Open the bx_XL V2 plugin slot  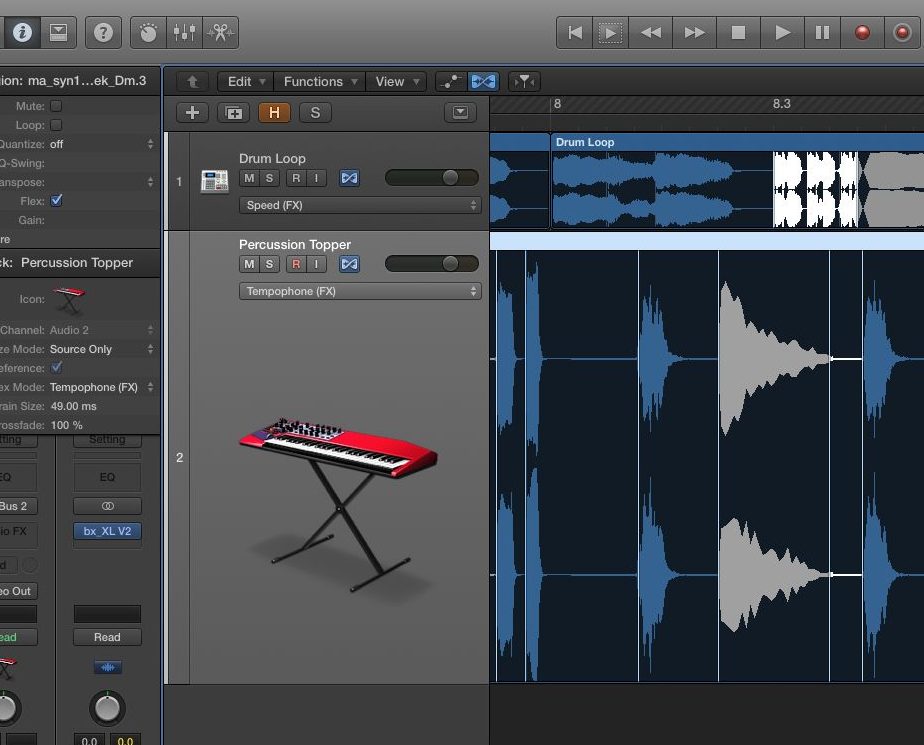pos(107,531)
